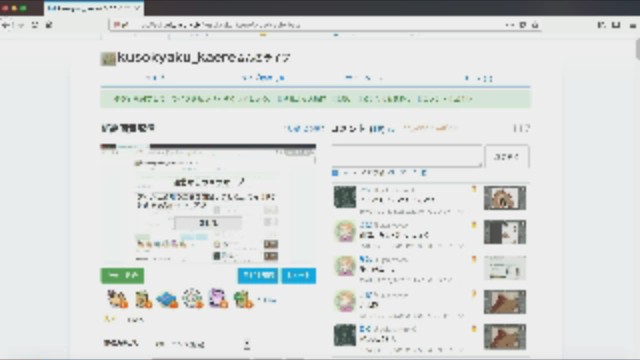Toggle the blue checkbox below the comment box
The image size is (640, 360).
(x=335, y=173)
